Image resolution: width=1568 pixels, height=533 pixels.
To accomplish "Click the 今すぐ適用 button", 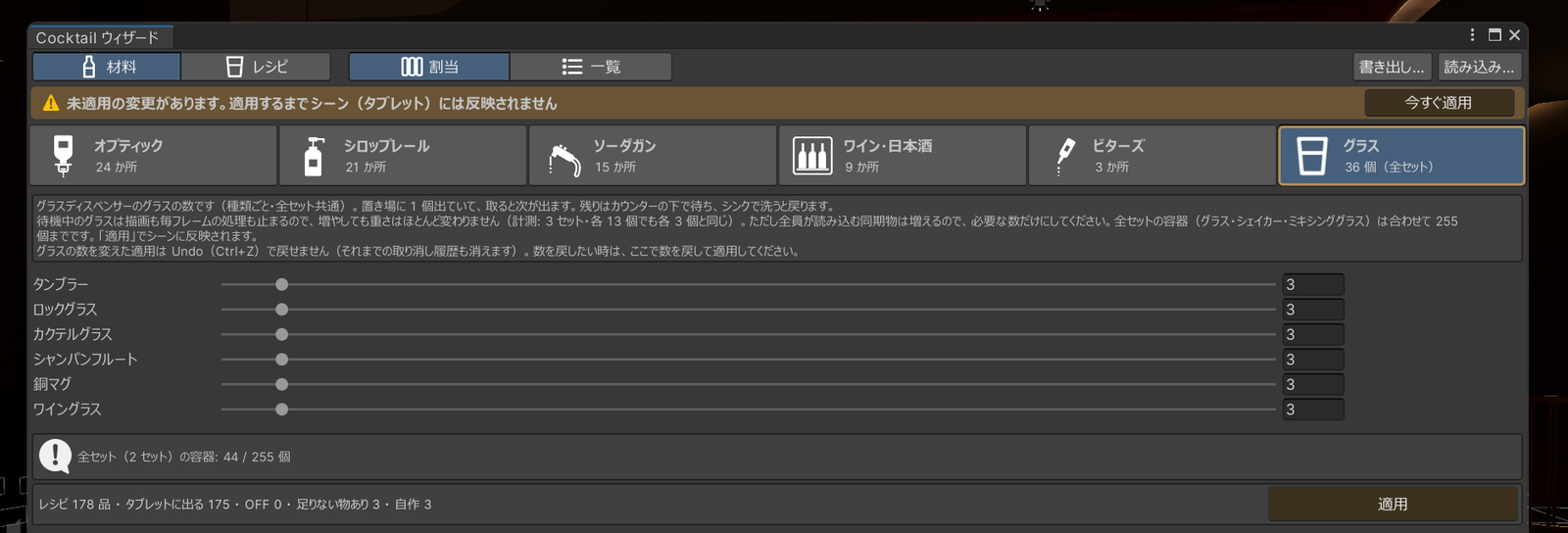I will click(x=1439, y=103).
